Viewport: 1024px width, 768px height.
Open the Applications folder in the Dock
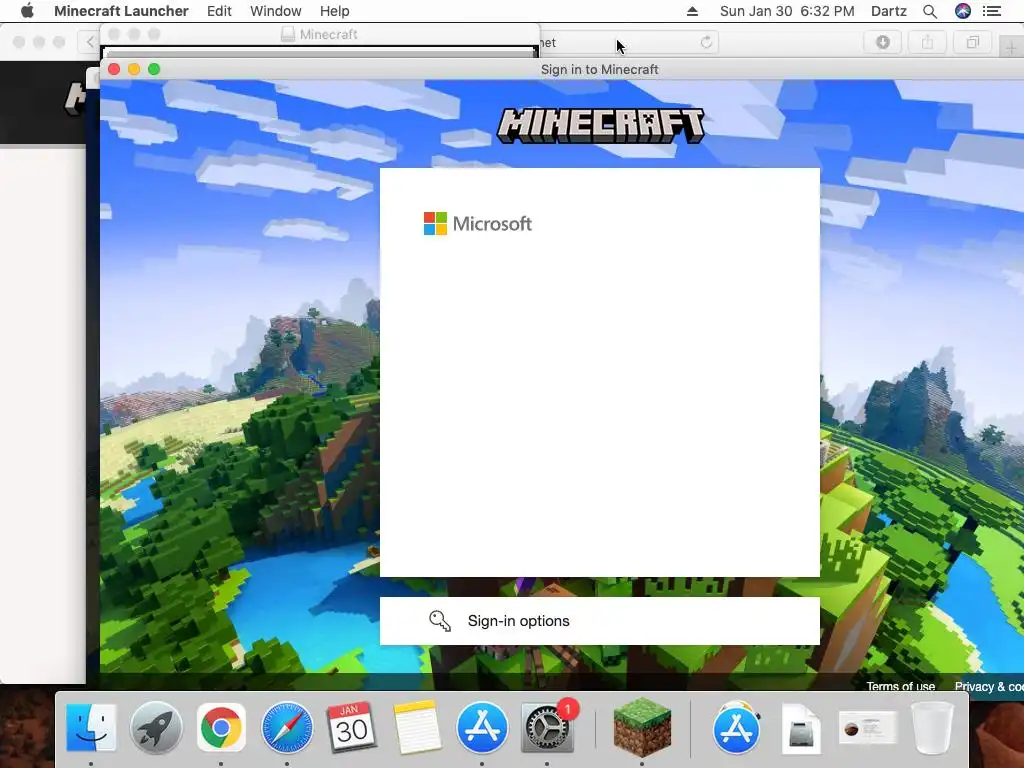point(737,727)
